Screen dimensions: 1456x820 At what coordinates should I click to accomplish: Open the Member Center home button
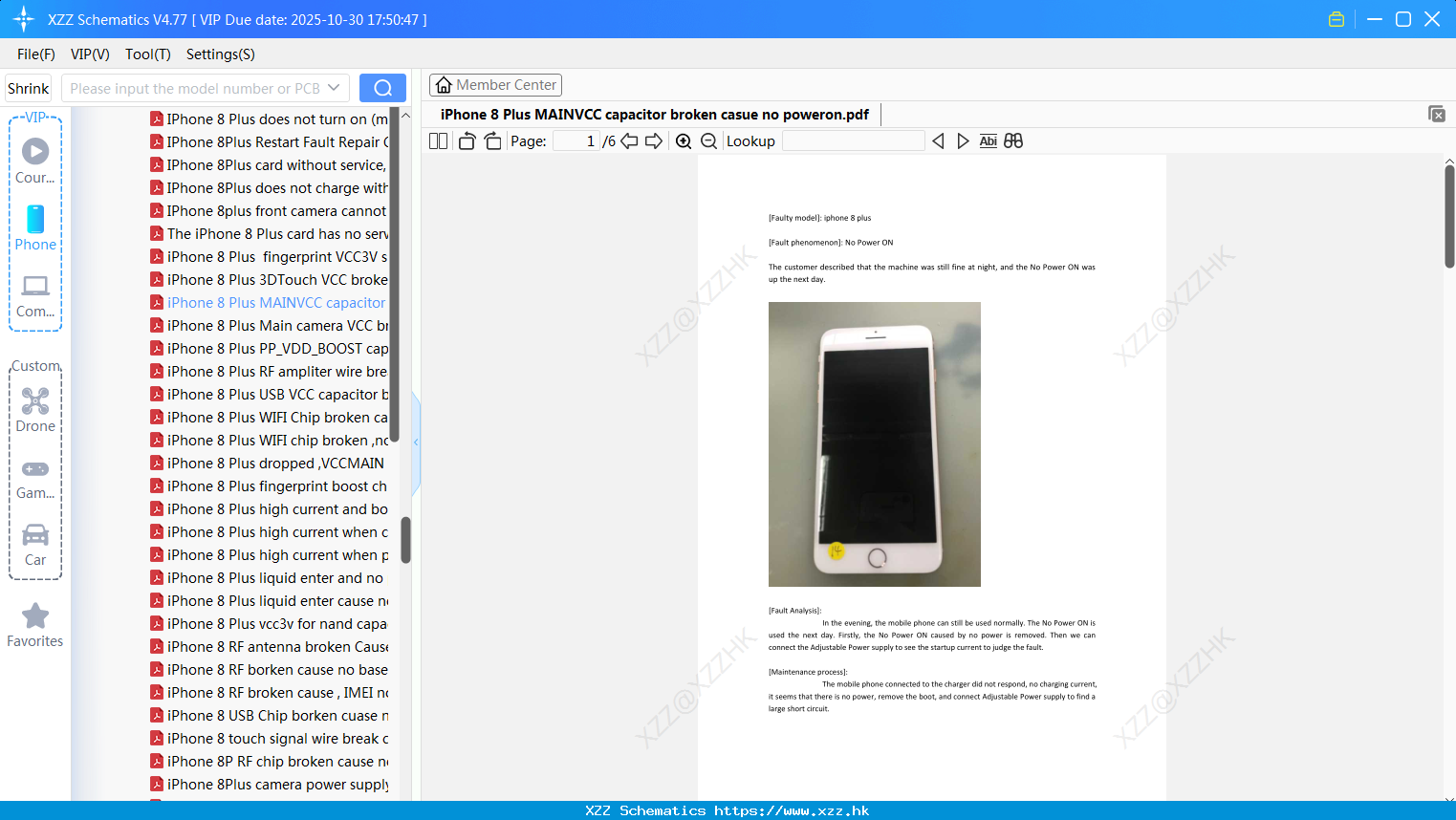coord(495,85)
